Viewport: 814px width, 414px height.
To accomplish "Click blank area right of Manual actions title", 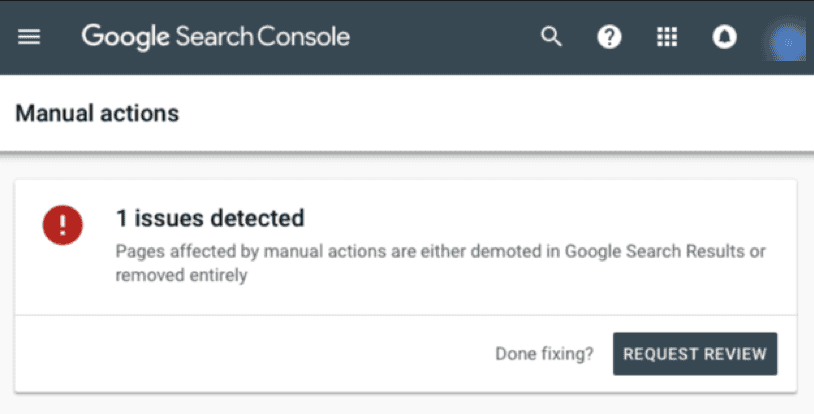I will click(500, 113).
